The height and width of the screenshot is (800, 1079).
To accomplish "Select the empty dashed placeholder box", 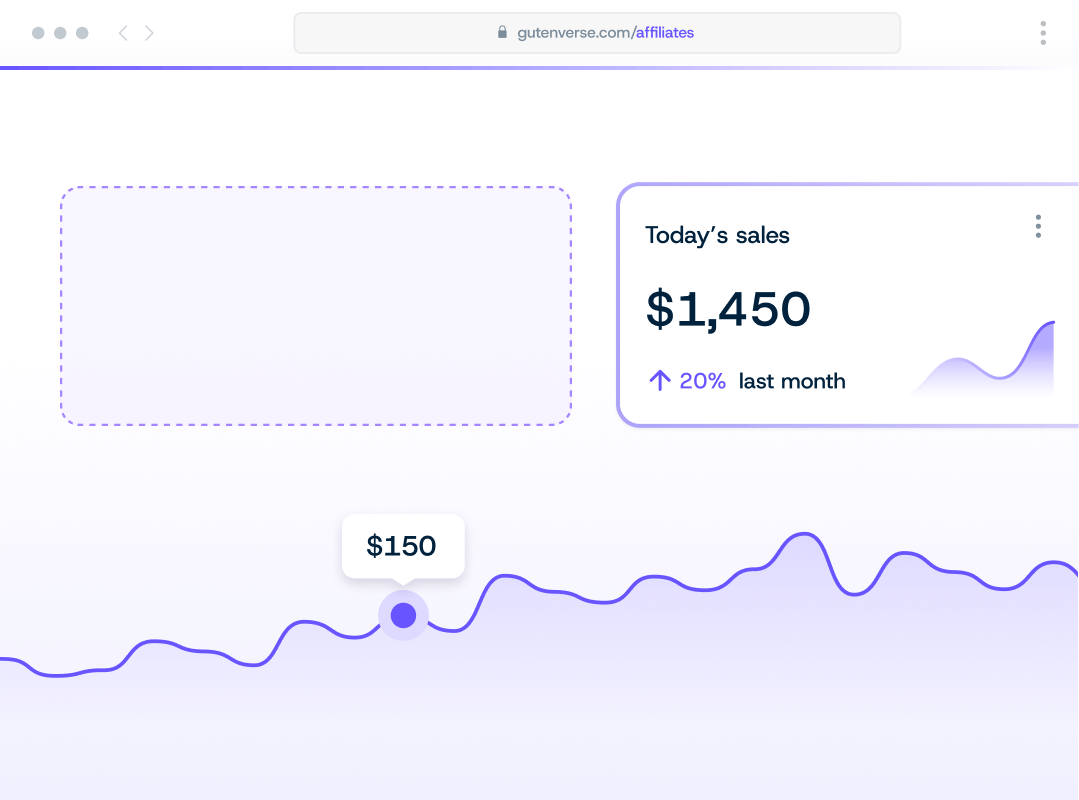I will [316, 306].
